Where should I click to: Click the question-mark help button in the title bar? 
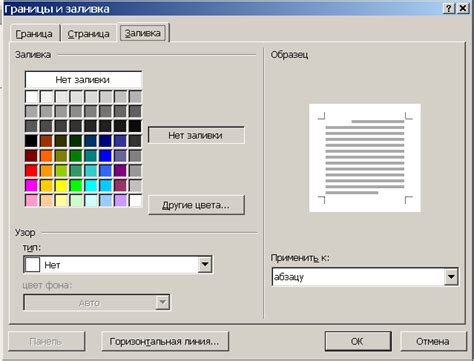[449, 8]
